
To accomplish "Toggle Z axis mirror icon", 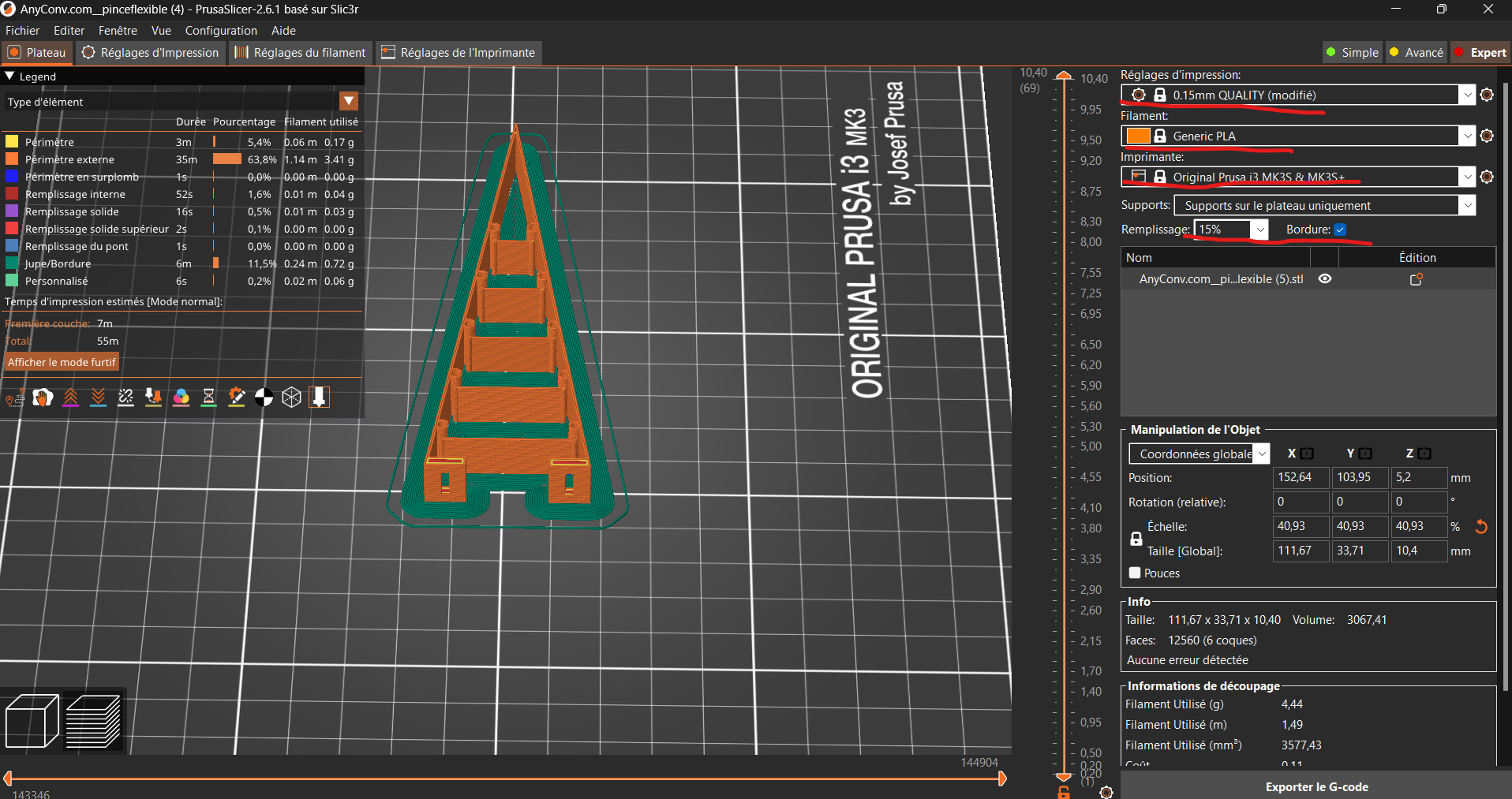I will [x=1424, y=454].
